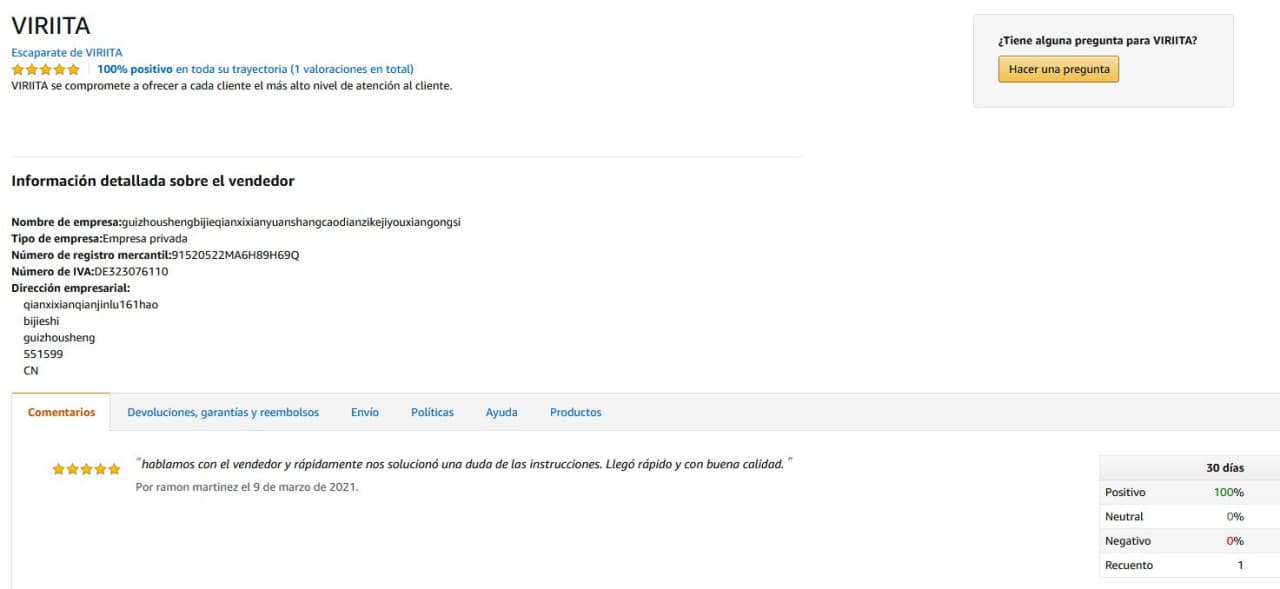
Task: Click the Negativo row 0% value
Action: 1235,541
